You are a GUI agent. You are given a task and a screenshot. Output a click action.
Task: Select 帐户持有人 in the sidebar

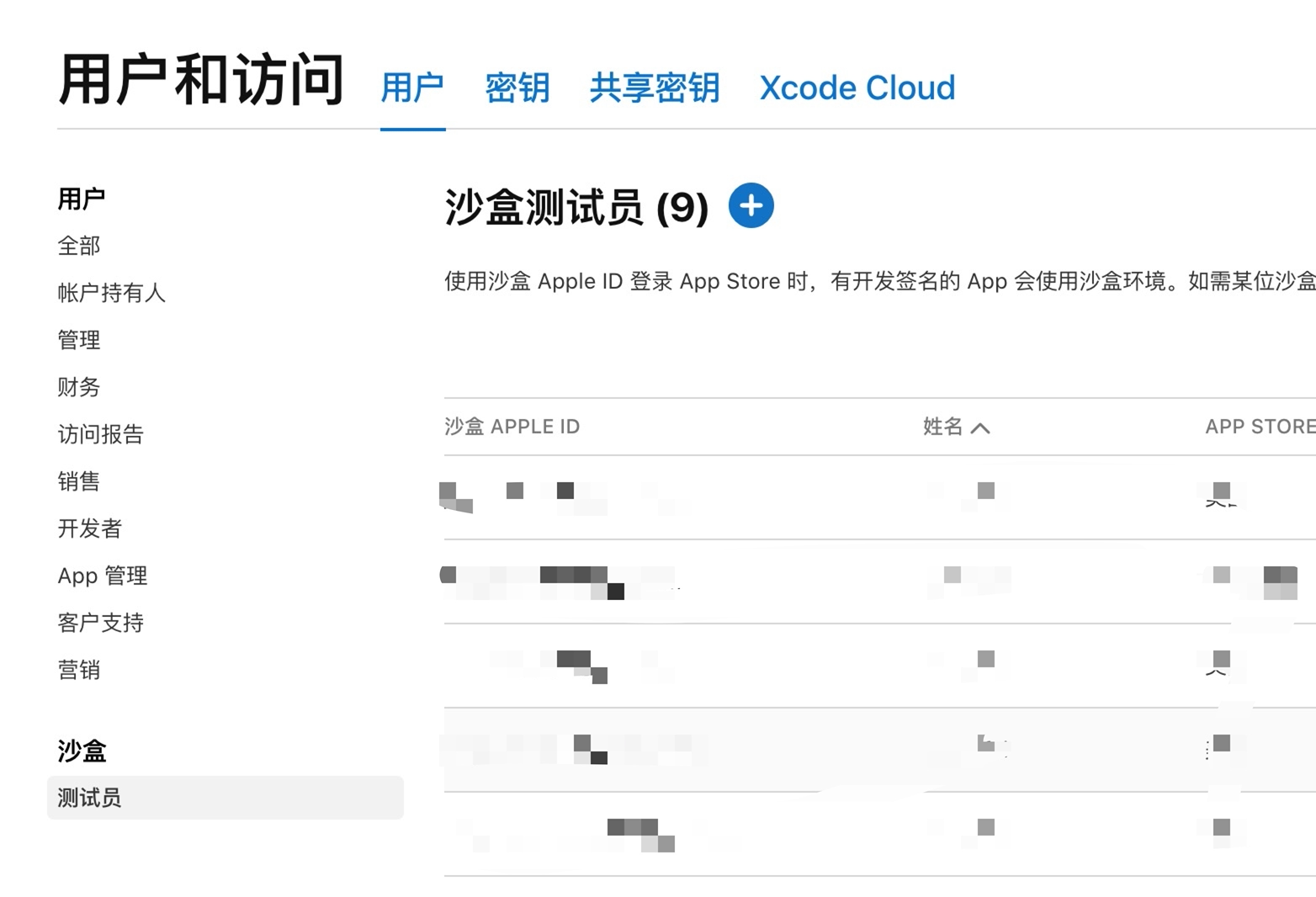coord(112,293)
